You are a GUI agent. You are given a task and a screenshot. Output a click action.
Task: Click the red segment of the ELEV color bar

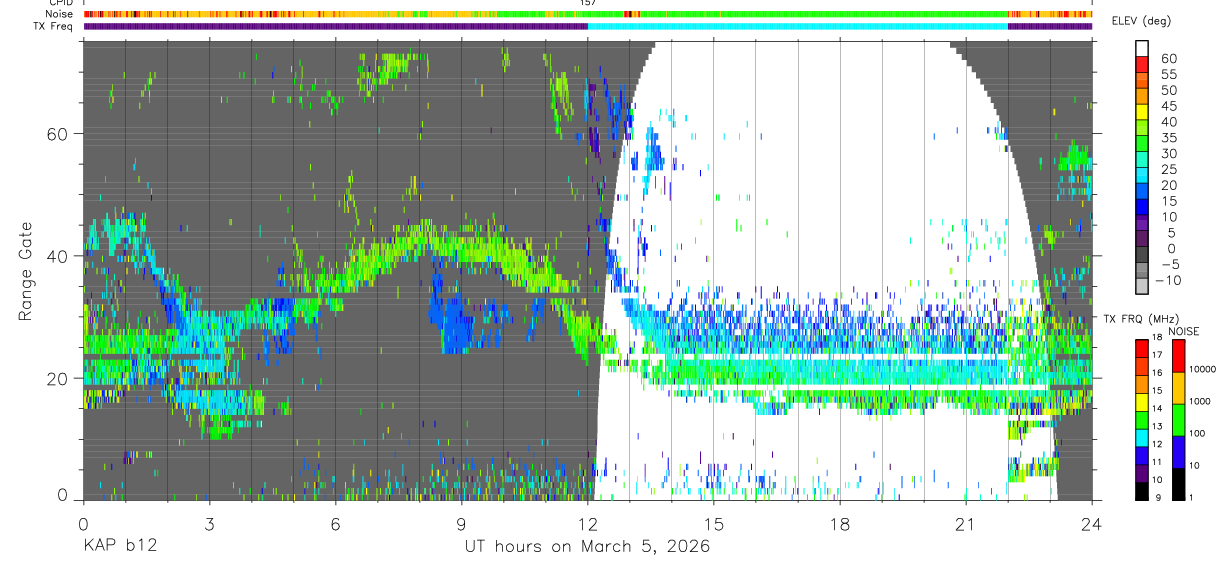1142,66
